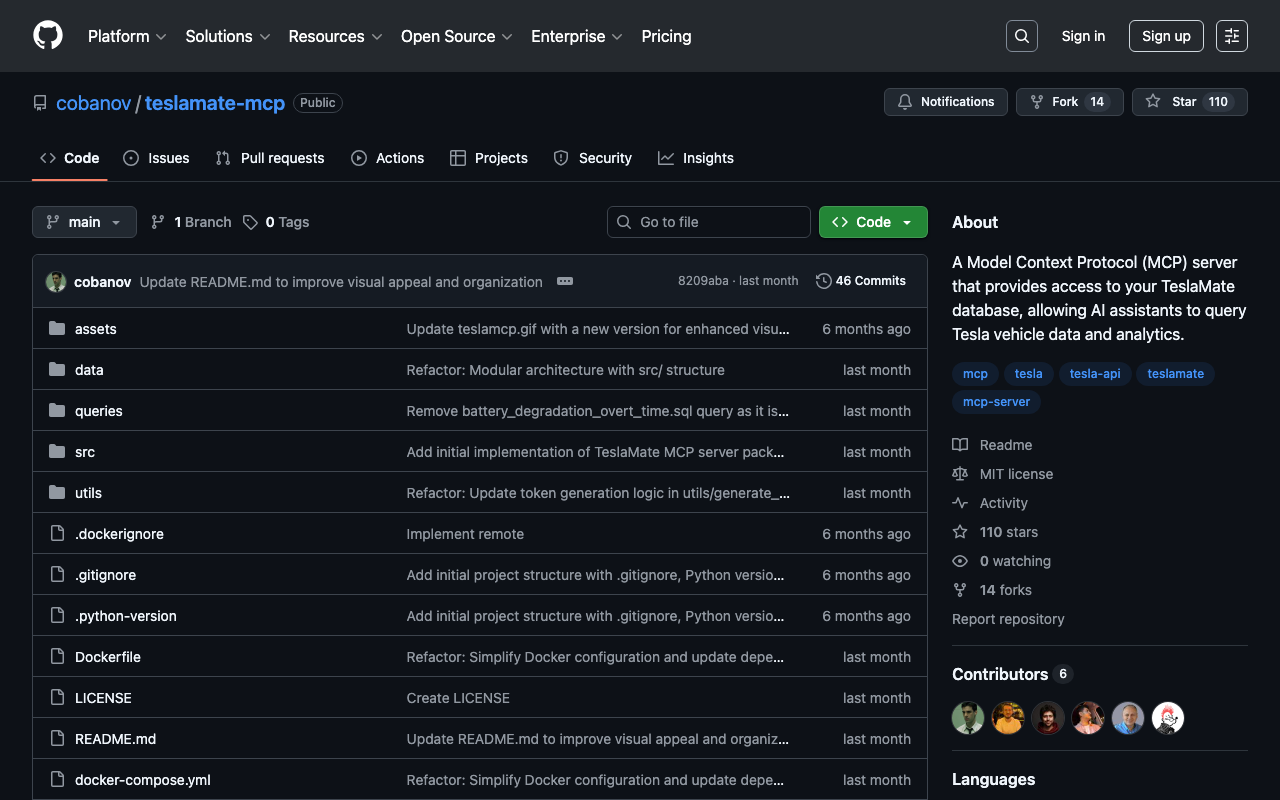Viewport: 1280px width, 800px height.
Task: Select the mcp-server topic tag
Action: (996, 402)
